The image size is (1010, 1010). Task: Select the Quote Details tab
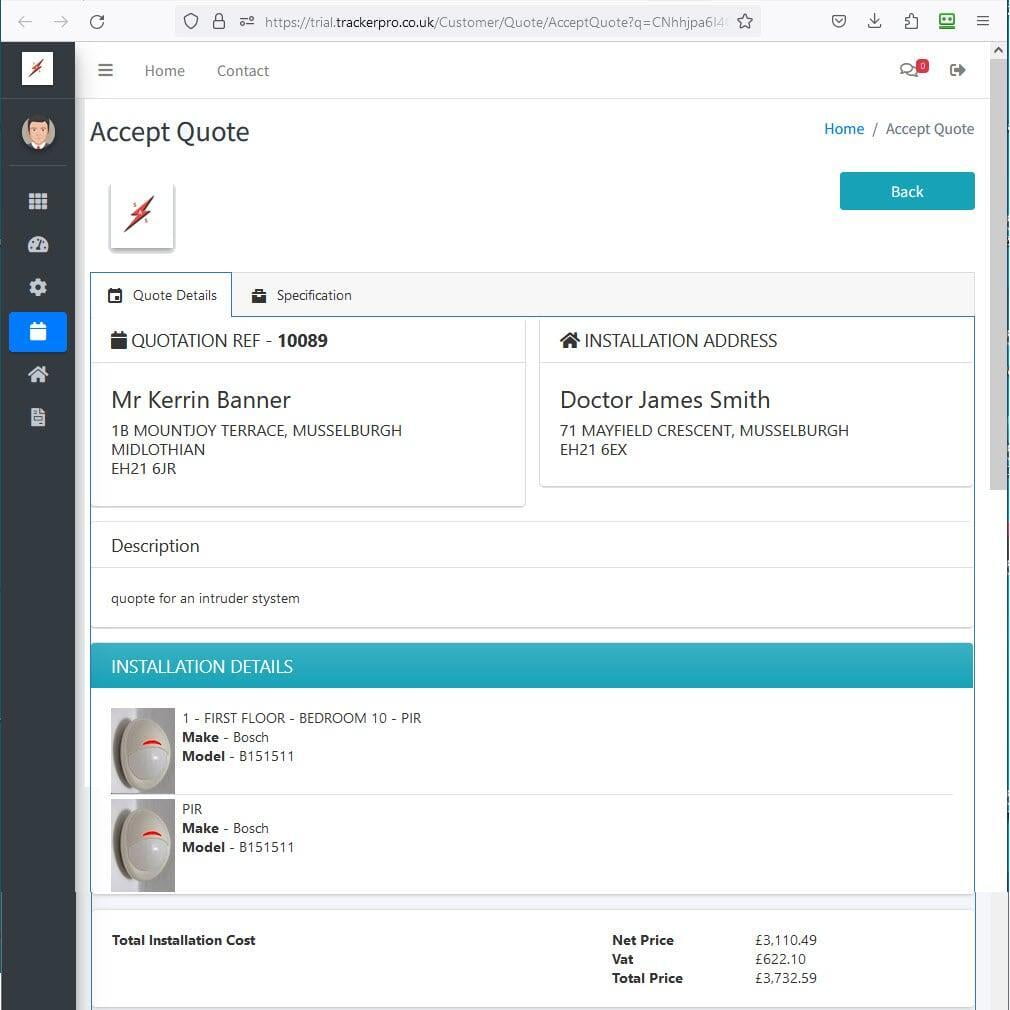(162, 295)
